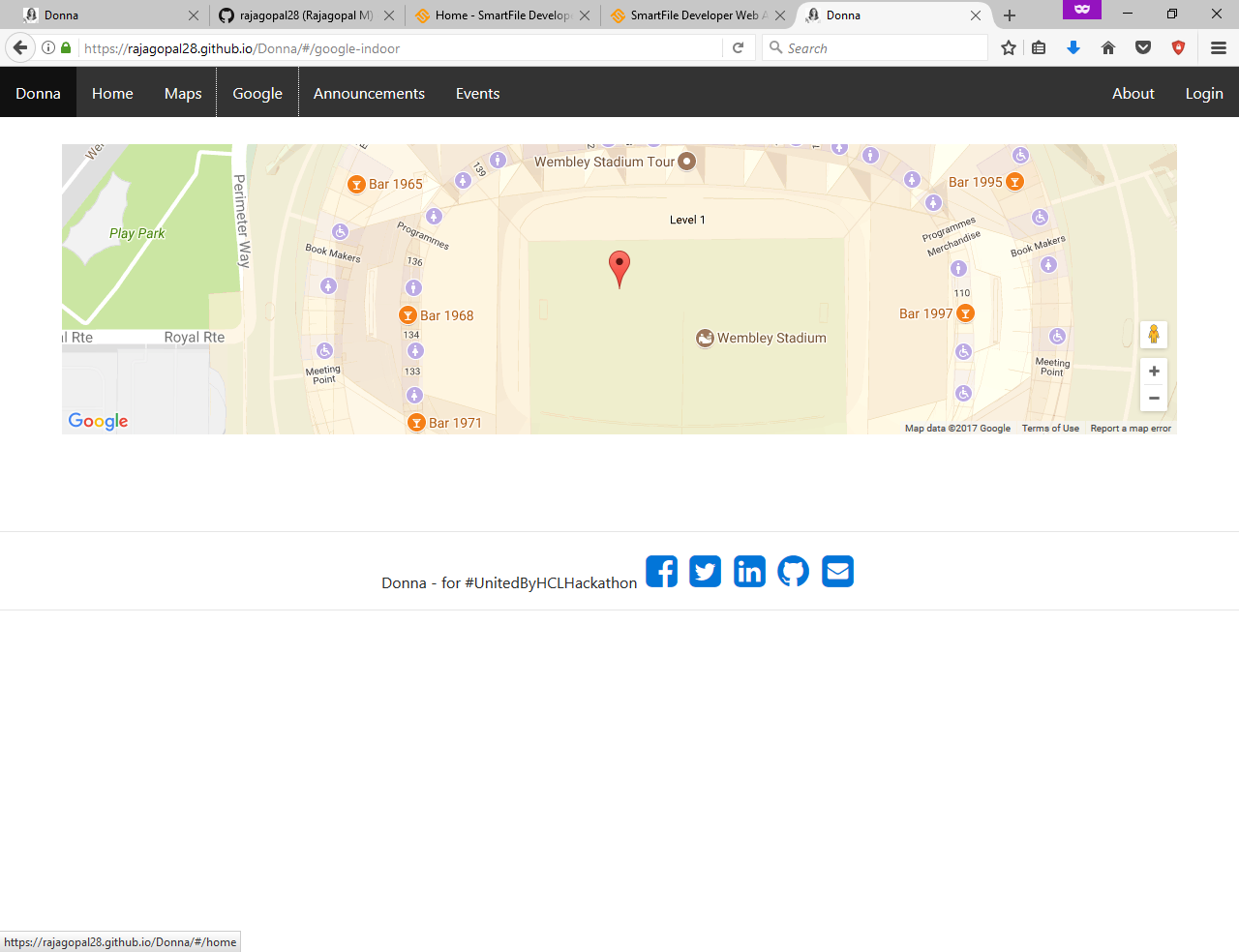Image resolution: width=1239 pixels, height=952 pixels.
Task: Open the Events nav item
Action: pos(478,93)
